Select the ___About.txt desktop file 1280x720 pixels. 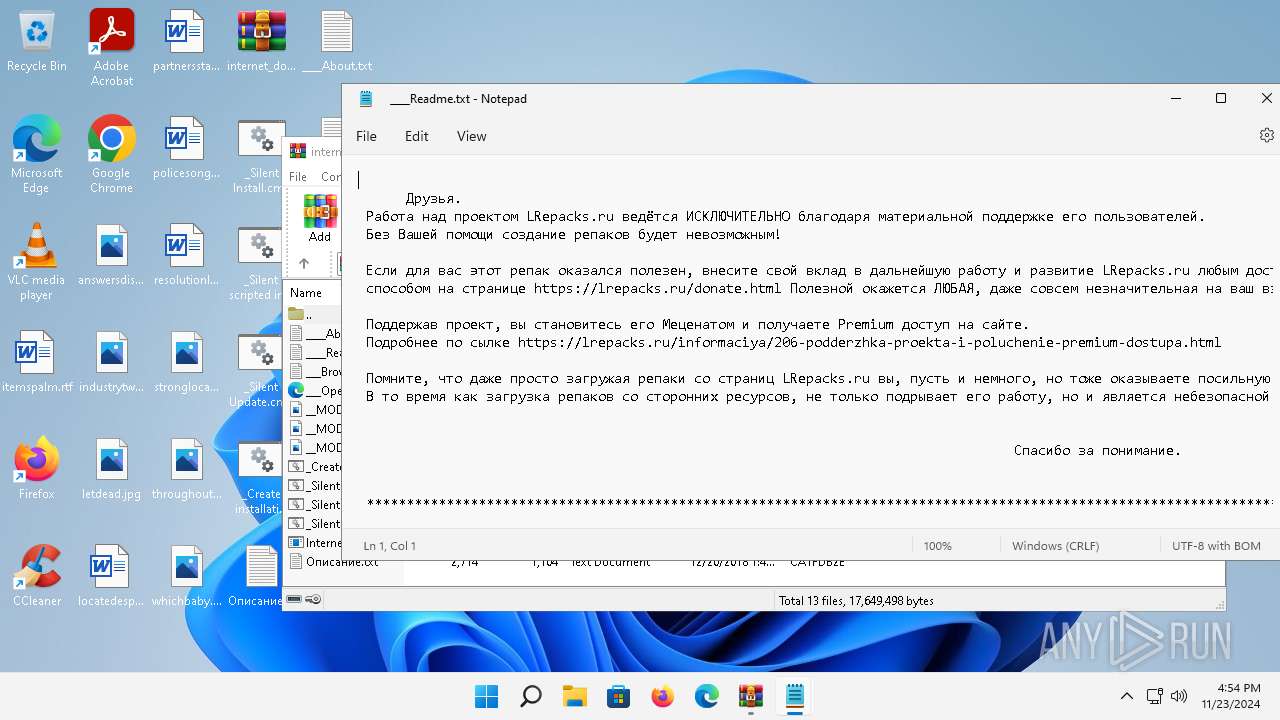[337, 41]
